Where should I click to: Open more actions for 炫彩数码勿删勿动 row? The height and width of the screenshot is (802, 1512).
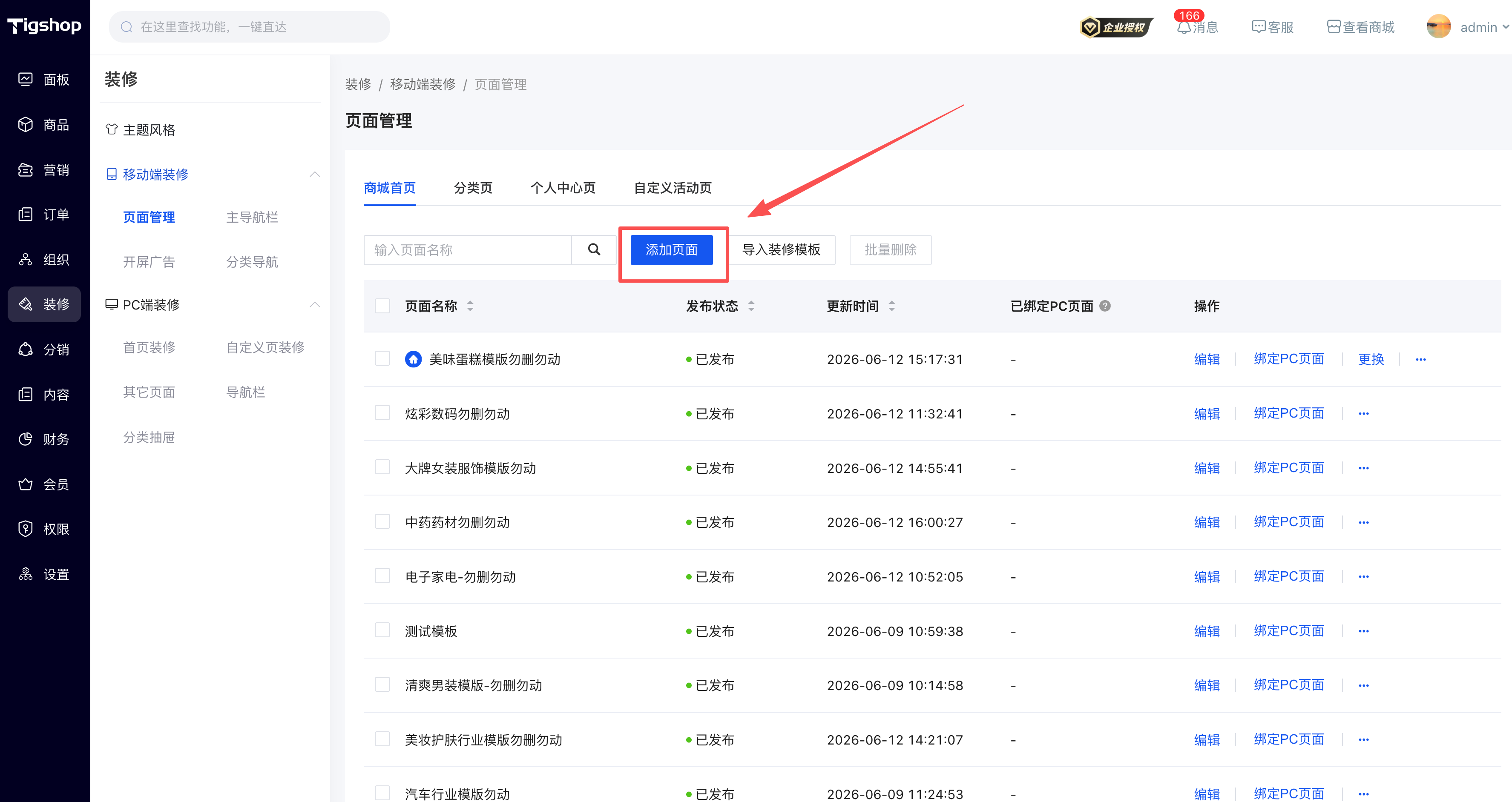coord(1363,414)
